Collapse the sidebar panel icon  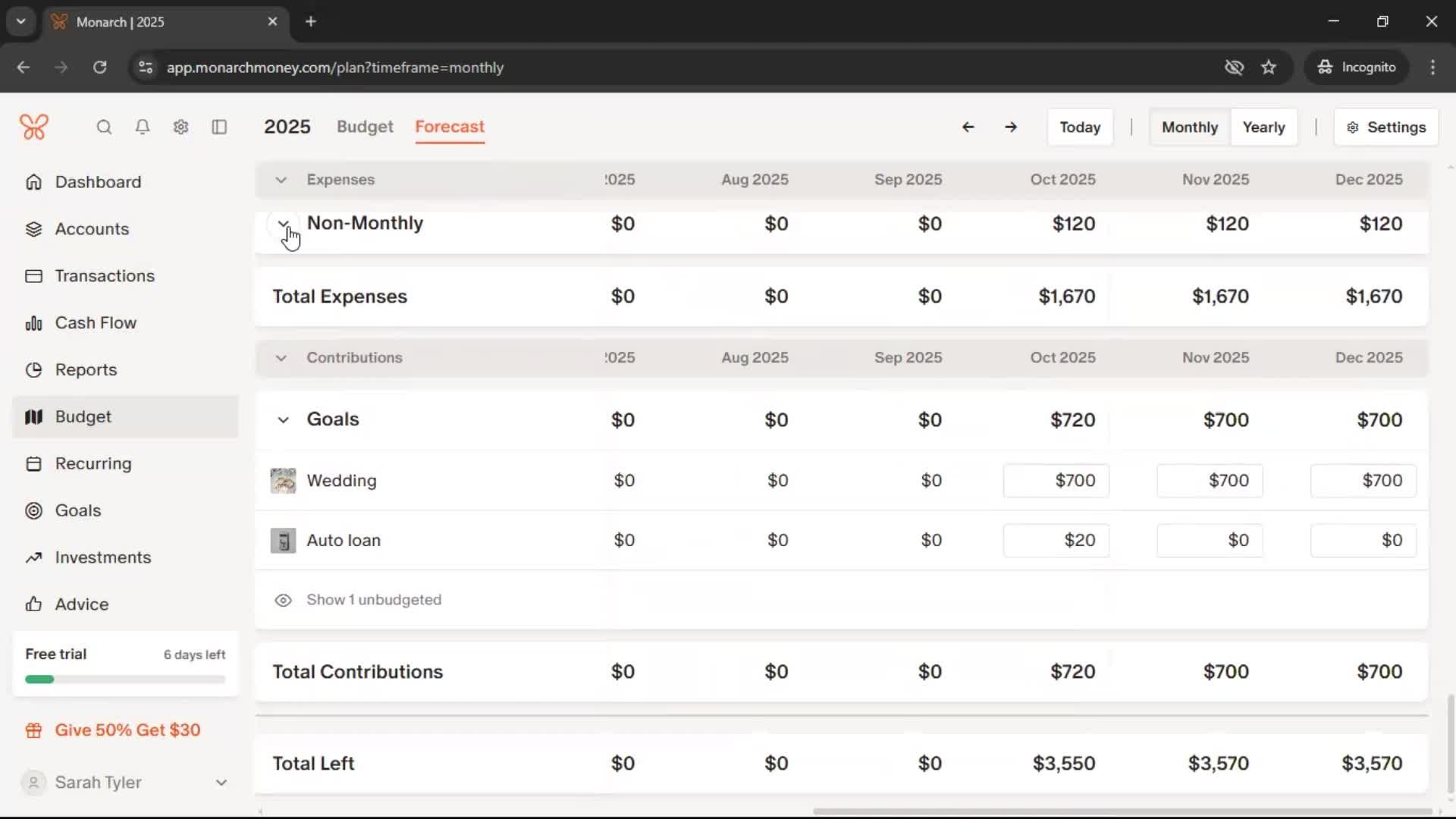coord(219,127)
